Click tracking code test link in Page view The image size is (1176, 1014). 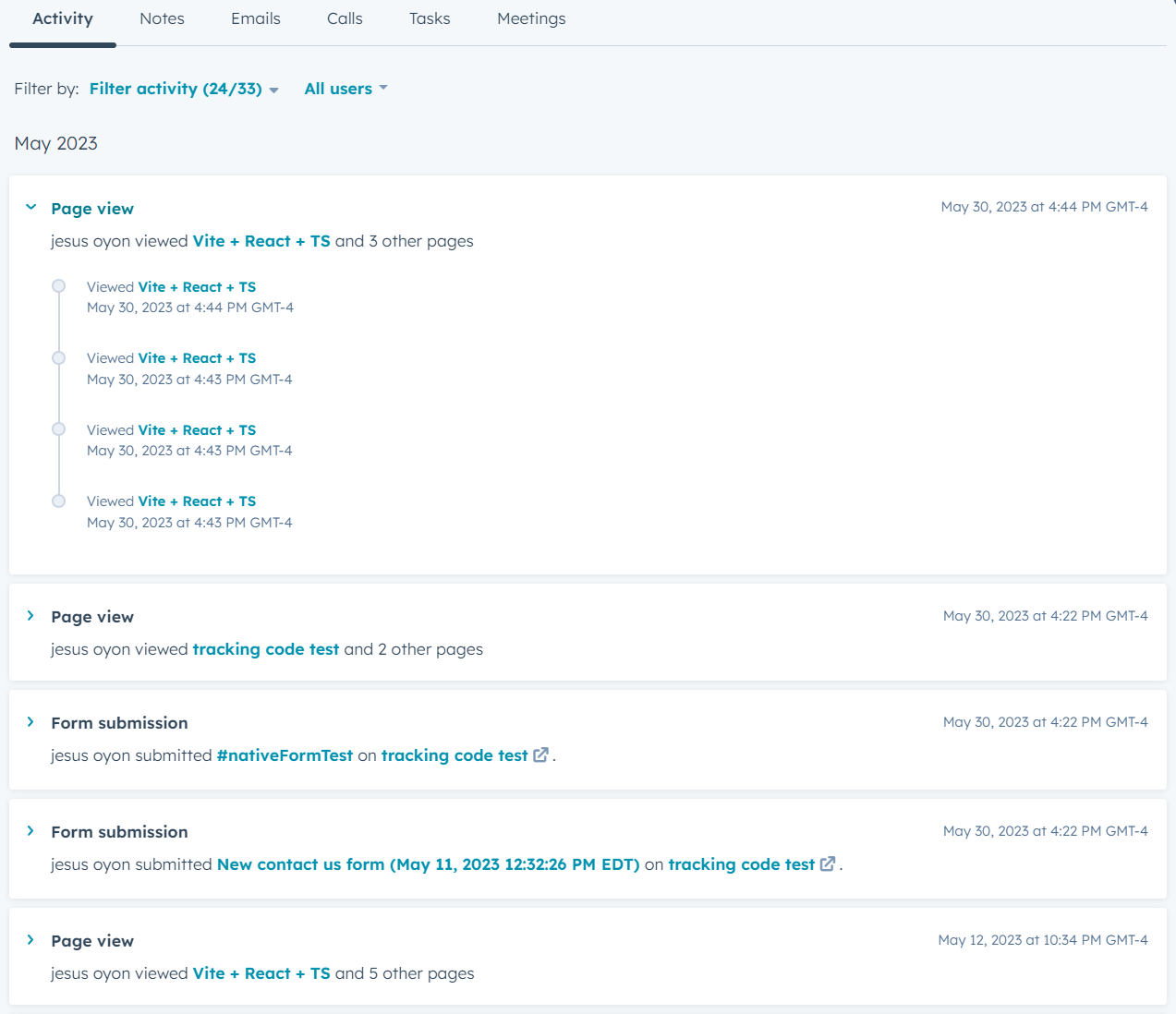[x=266, y=649]
